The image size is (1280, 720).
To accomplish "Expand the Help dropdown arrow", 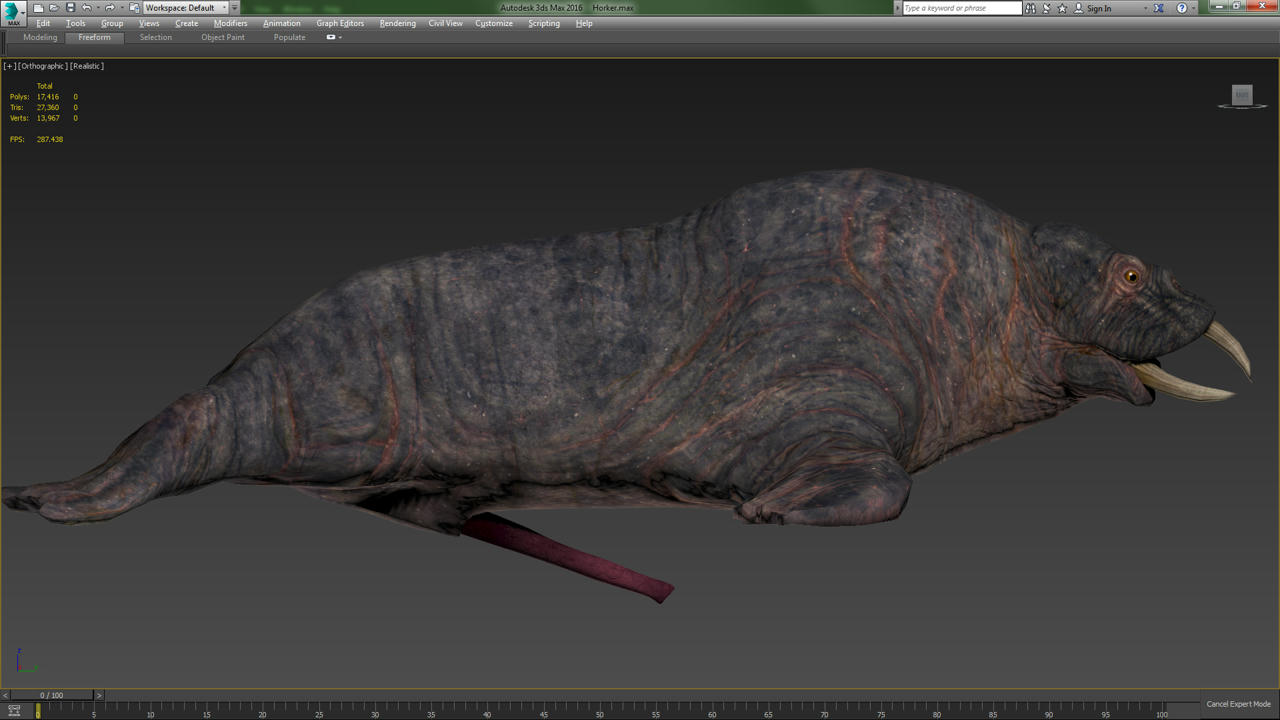I will pyautogui.click(x=1193, y=8).
